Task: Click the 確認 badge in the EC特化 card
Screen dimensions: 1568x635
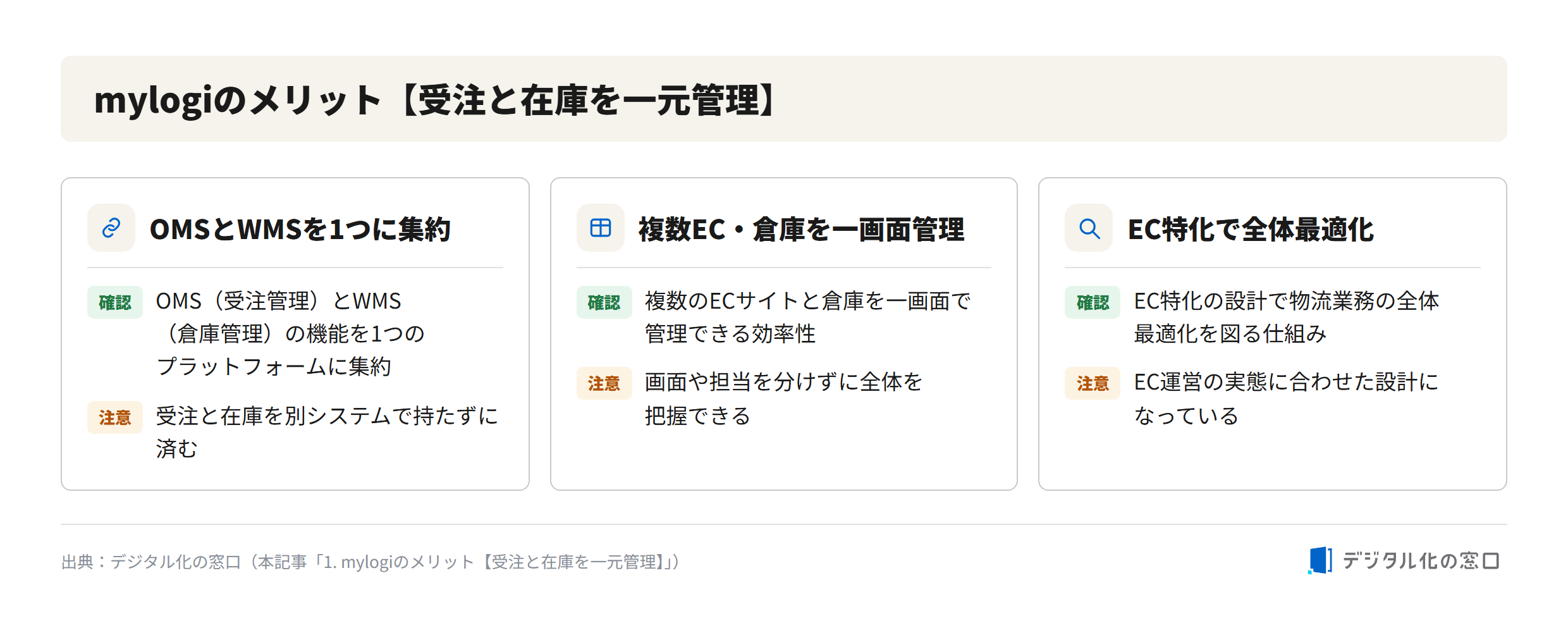Action: click(1093, 302)
